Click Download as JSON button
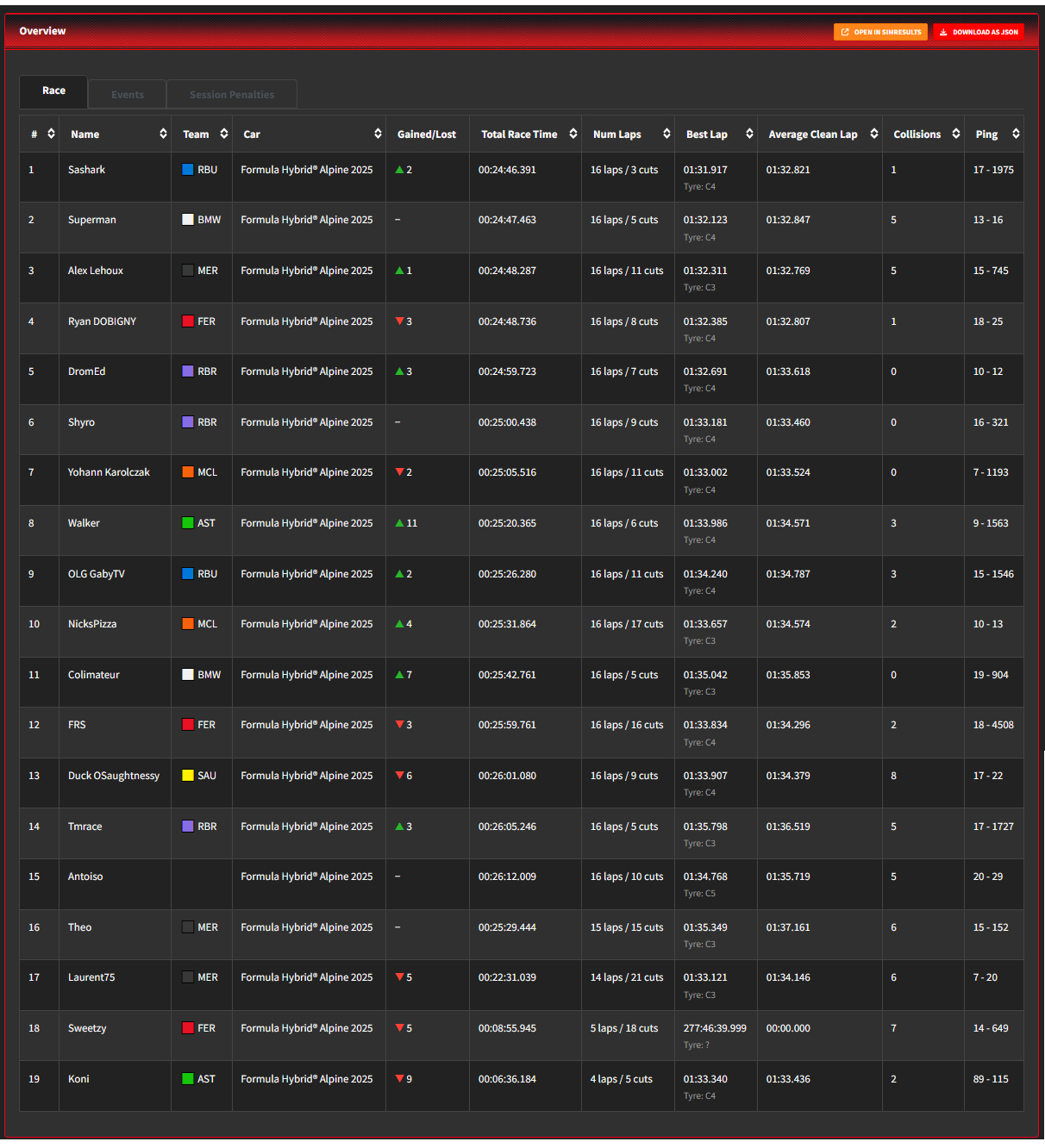 click(x=979, y=32)
